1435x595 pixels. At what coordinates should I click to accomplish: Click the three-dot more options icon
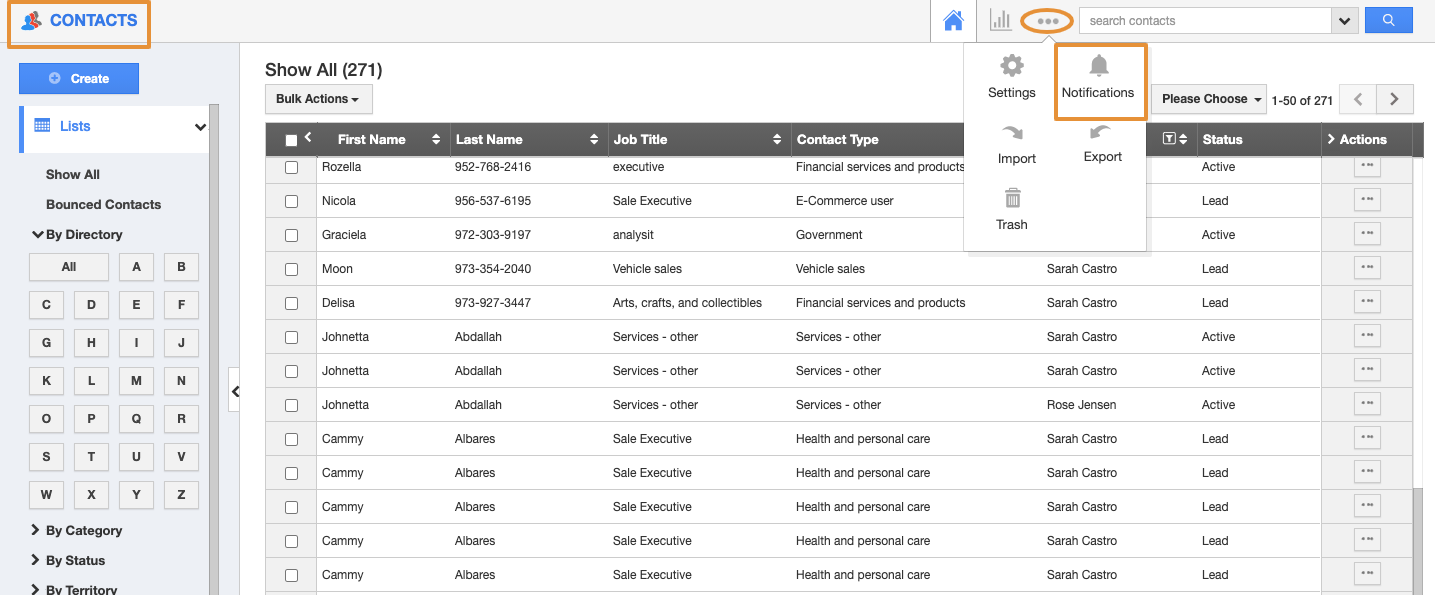pos(1047,21)
